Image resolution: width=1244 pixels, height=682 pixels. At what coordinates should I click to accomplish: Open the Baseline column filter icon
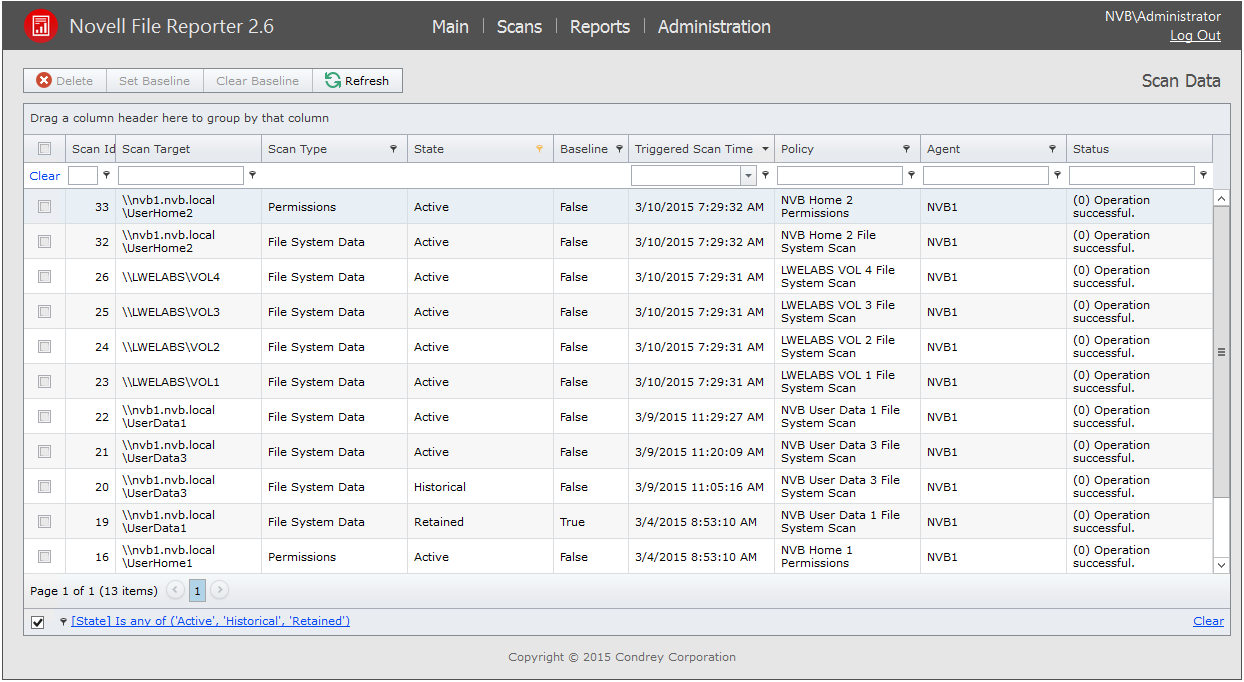point(619,149)
